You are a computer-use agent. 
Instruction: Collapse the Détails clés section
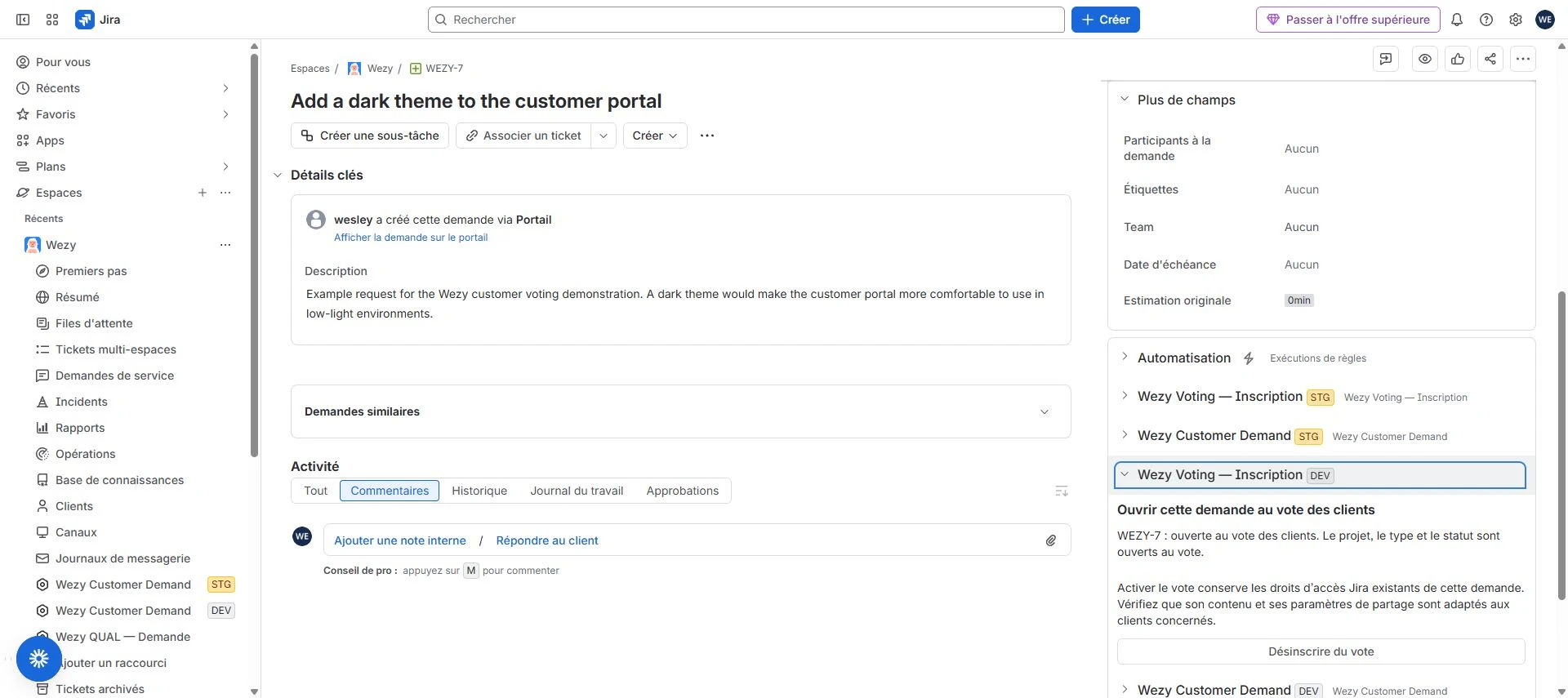coord(278,175)
